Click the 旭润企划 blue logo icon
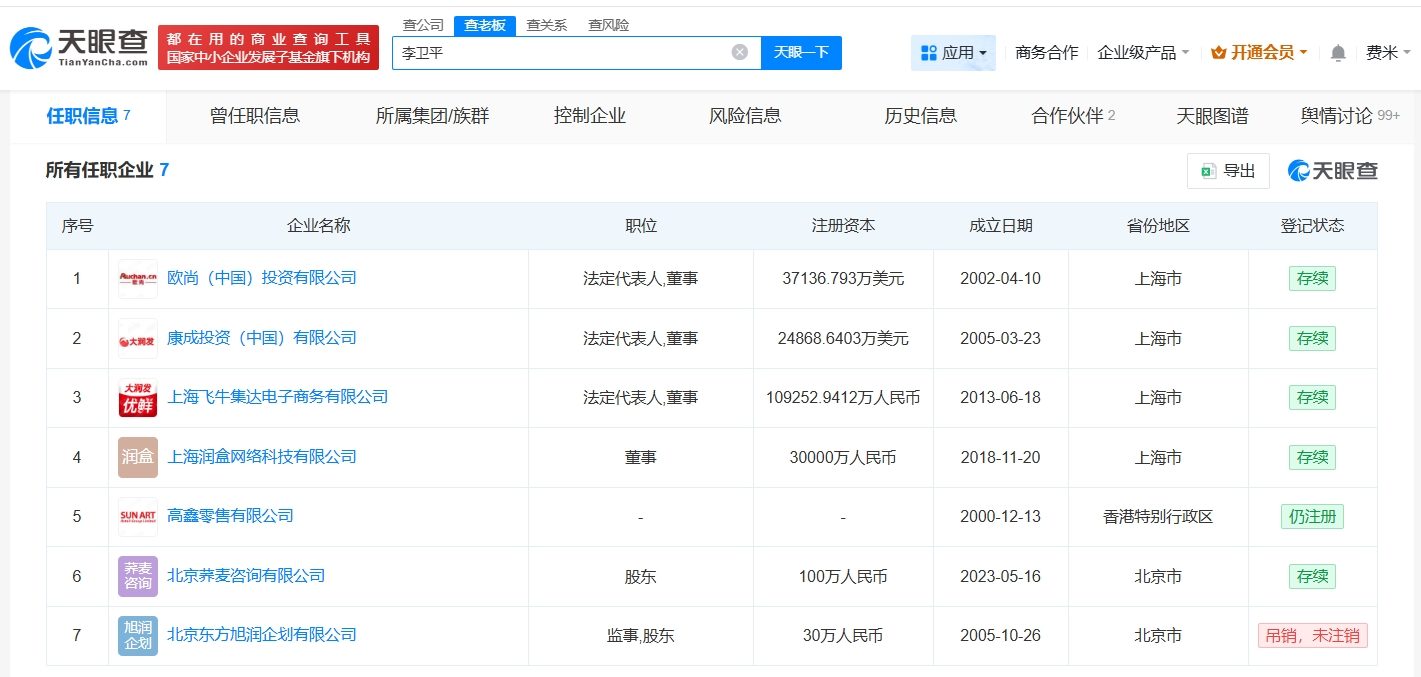 pos(137,635)
